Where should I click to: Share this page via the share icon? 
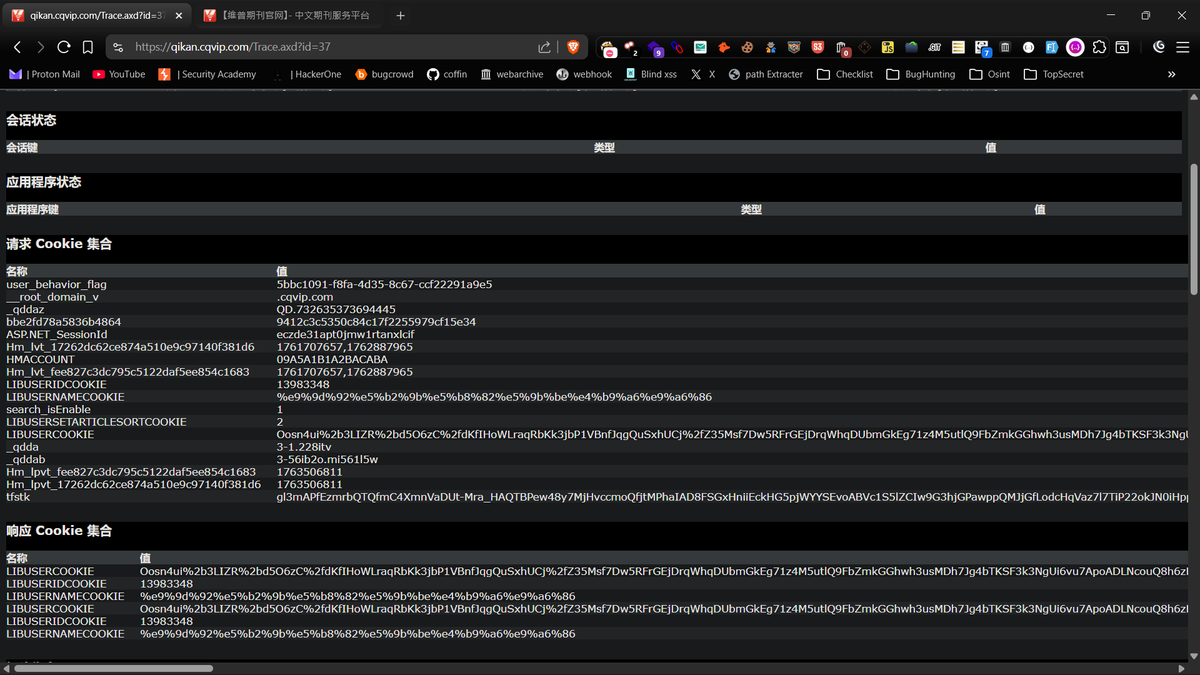pos(544,47)
